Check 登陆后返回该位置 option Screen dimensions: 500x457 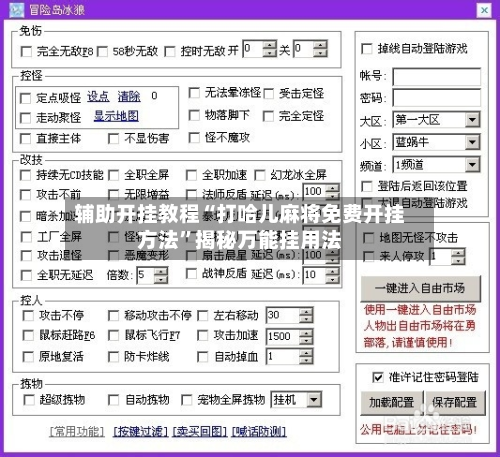coord(367,186)
